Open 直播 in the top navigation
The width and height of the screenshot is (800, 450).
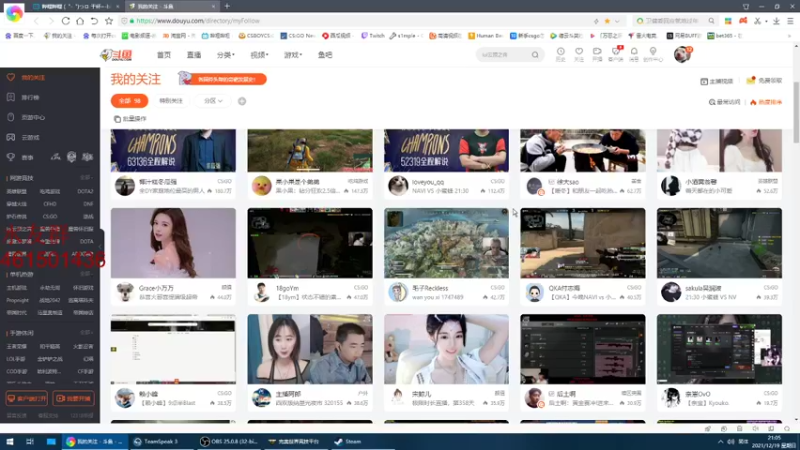coord(194,55)
